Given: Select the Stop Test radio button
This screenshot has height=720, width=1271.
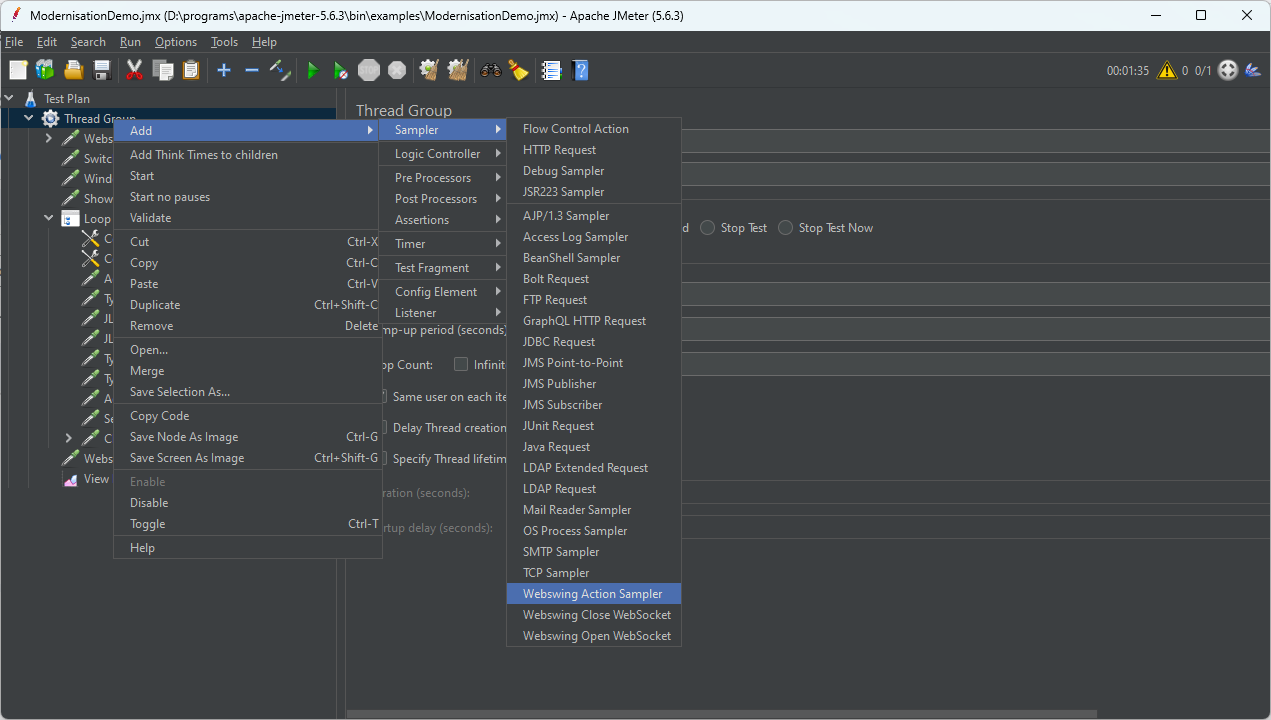Looking at the screenshot, I should [x=708, y=228].
